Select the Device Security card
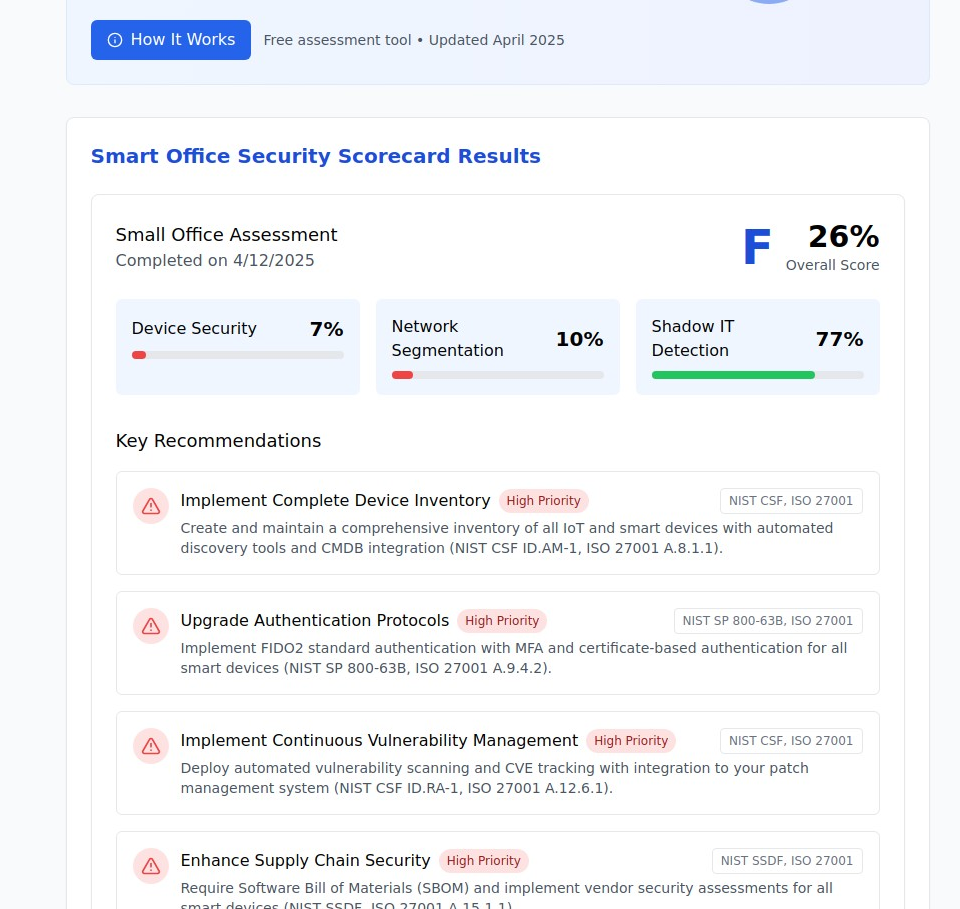This screenshot has height=909, width=960. (237, 347)
